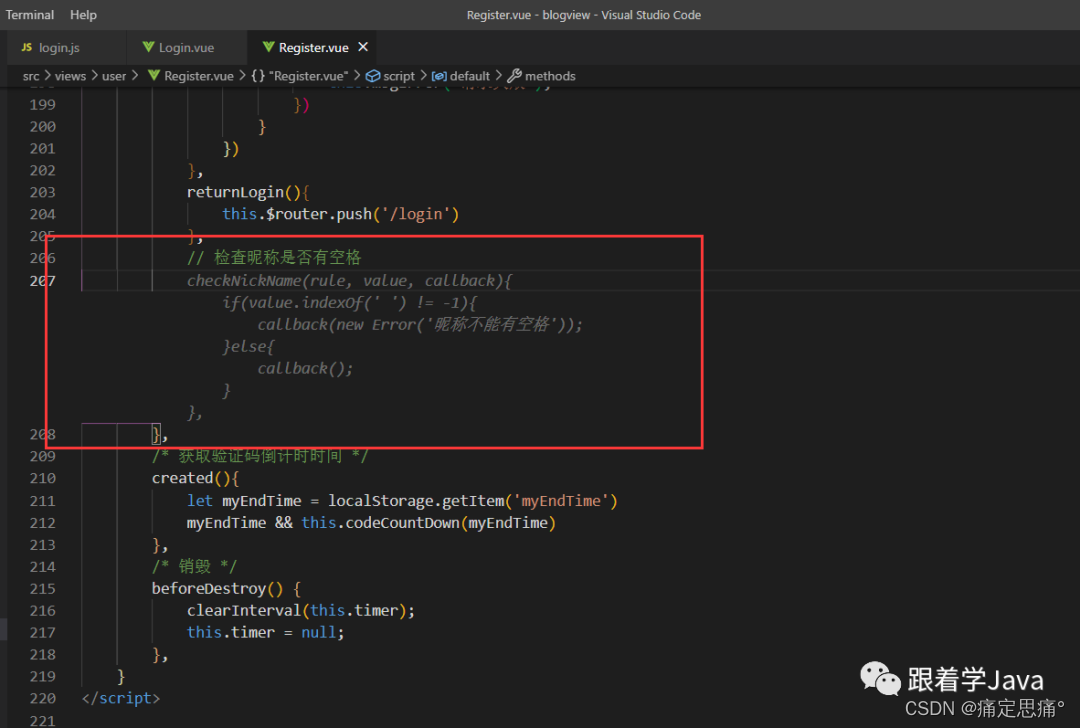
Task: Click the JS file icon on login.js tab
Action: click(27, 47)
